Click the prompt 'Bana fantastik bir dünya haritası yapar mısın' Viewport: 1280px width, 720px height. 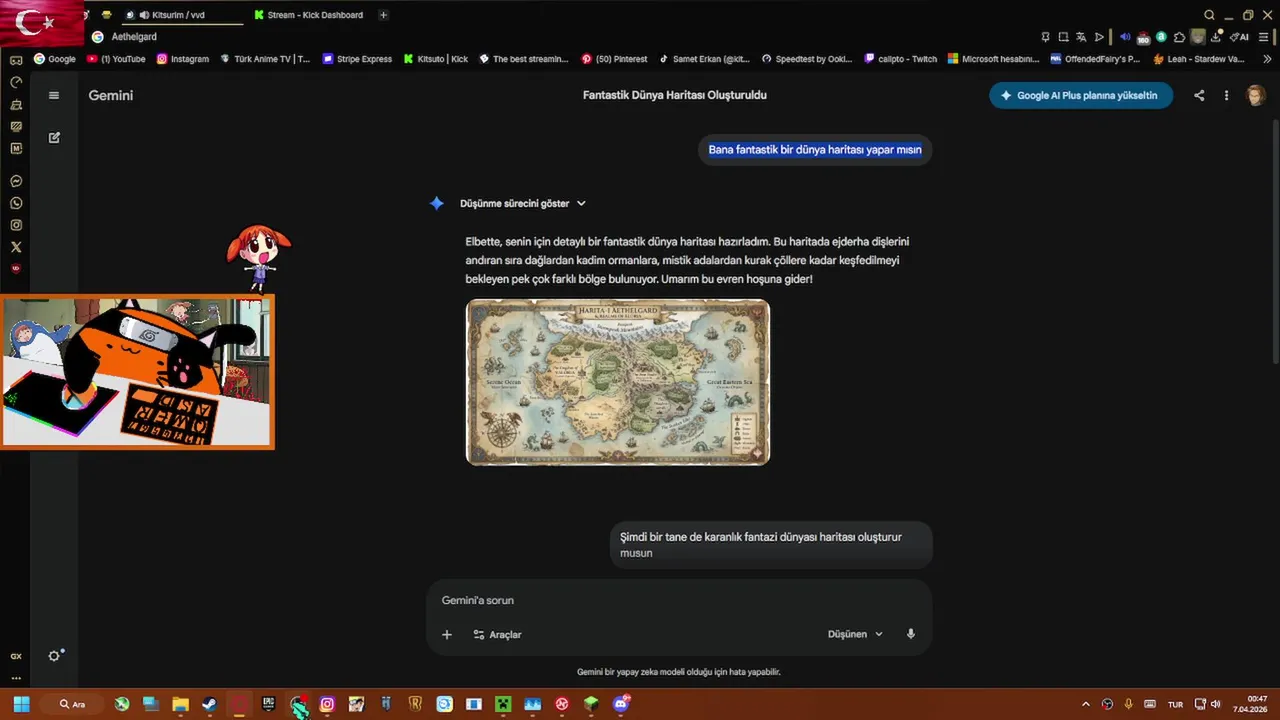pos(815,150)
